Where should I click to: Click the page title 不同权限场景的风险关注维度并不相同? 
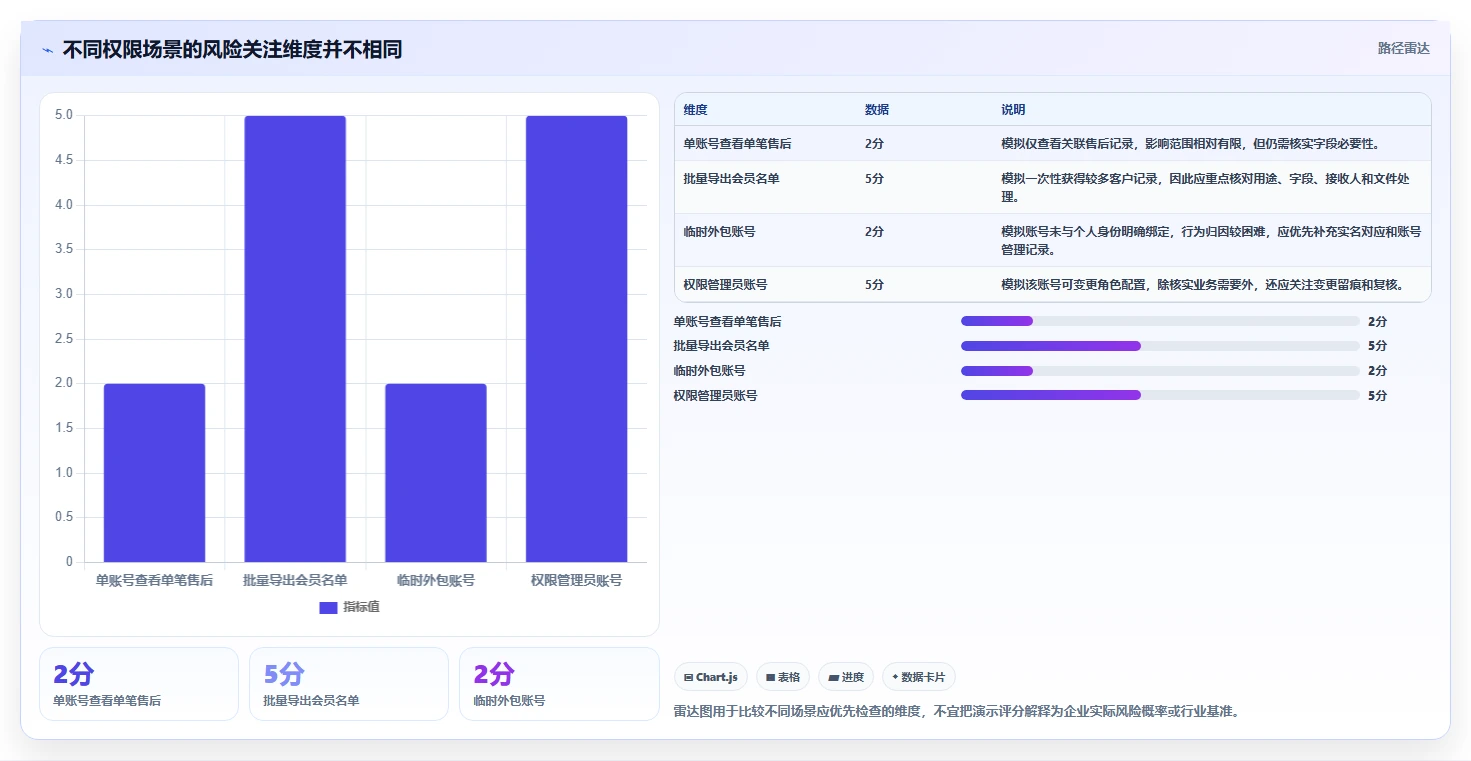232,50
